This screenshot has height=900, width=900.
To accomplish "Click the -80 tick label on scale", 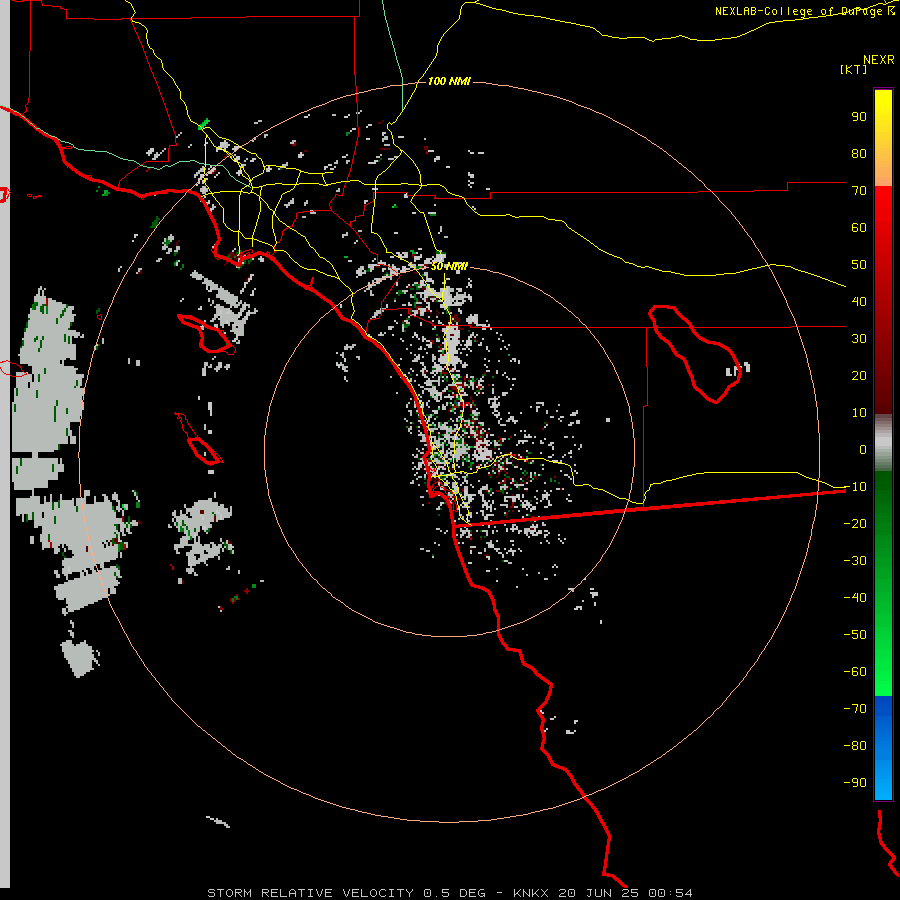I will pos(855,746).
